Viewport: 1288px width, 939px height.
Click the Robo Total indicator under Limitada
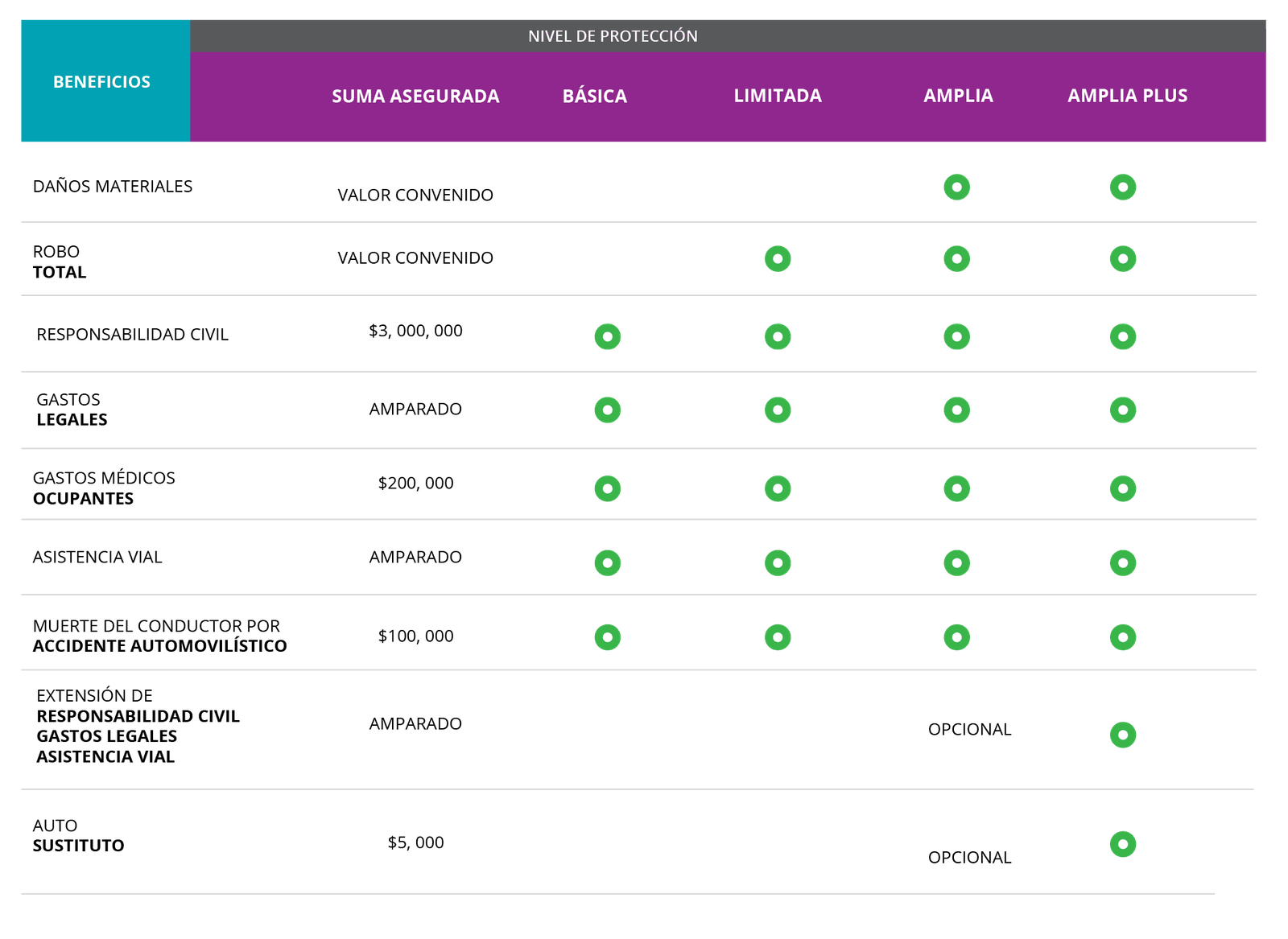pyautogui.click(x=778, y=259)
